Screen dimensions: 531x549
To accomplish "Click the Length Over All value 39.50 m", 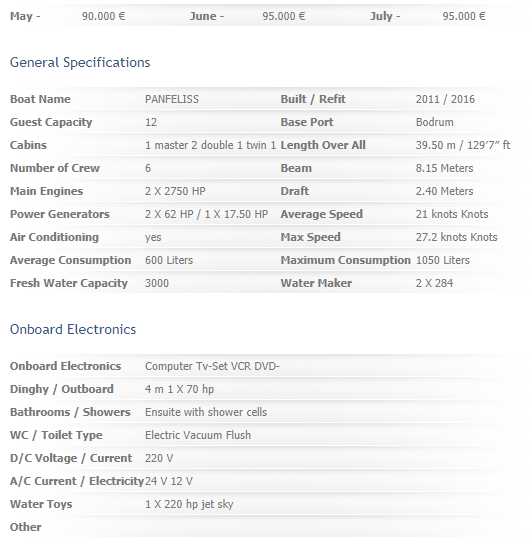I will (463, 145).
